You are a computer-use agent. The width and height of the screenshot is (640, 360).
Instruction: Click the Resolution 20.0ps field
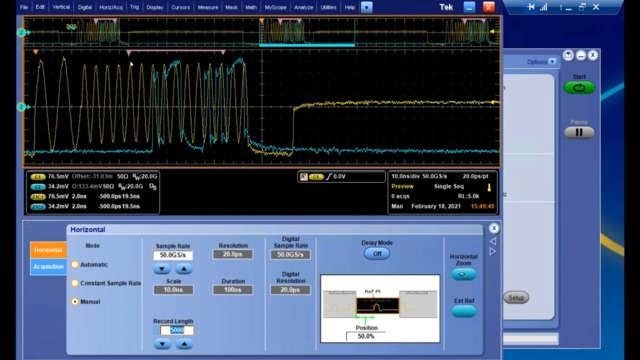233,254
